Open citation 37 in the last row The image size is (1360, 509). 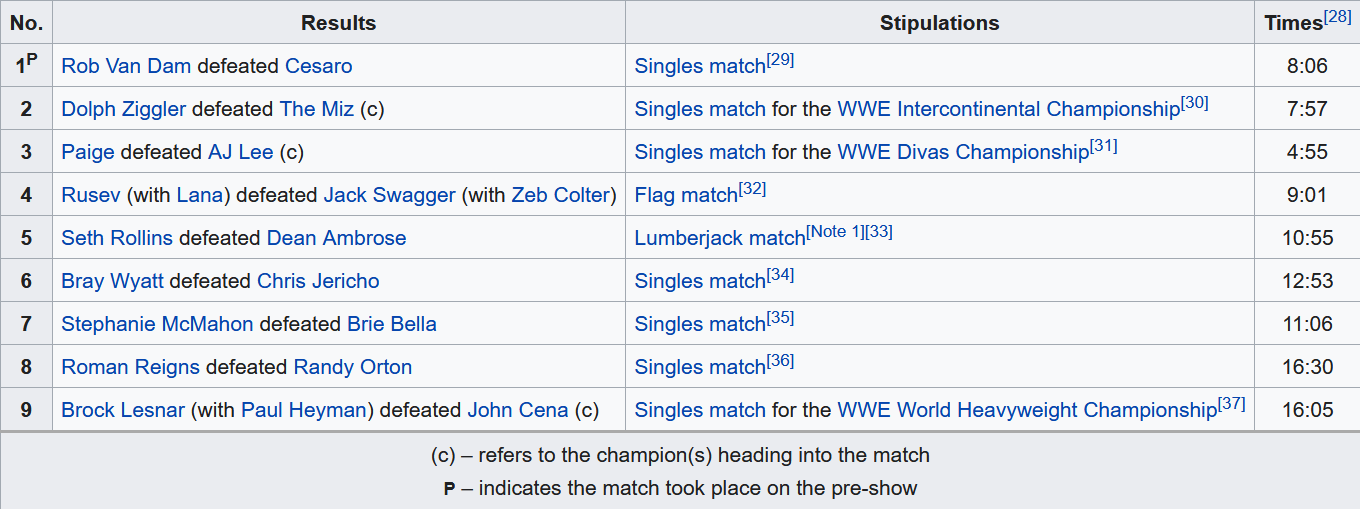(x=1232, y=404)
